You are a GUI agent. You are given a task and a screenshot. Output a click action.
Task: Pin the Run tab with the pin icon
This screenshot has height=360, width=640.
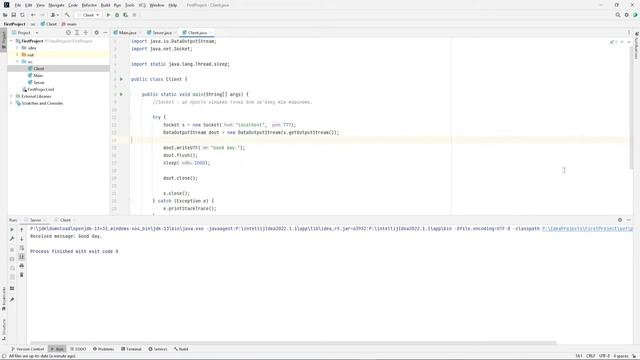coord(12,300)
